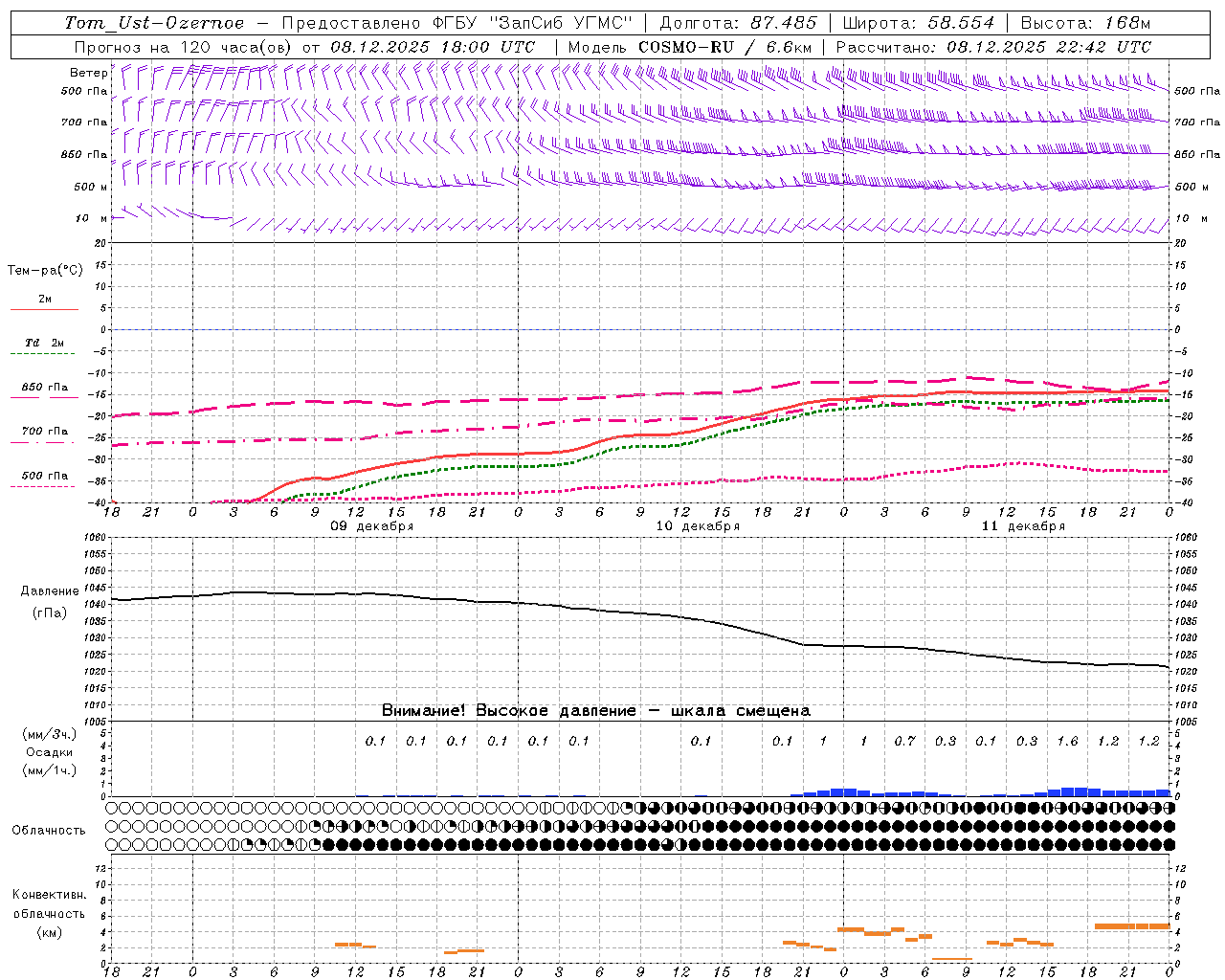This screenshot has height=980, width=1225.
Task: Click 'Внимание! Высокое давление – шкала смещена' notice
Action: click(596, 710)
